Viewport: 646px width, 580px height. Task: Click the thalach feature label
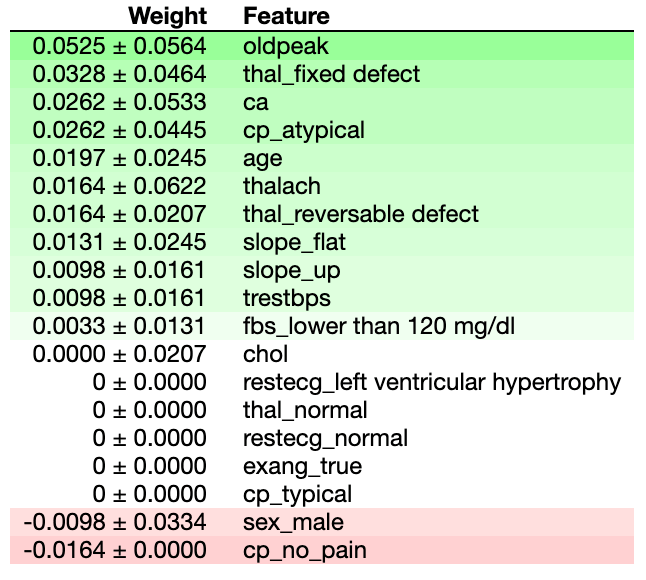click(282, 186)
